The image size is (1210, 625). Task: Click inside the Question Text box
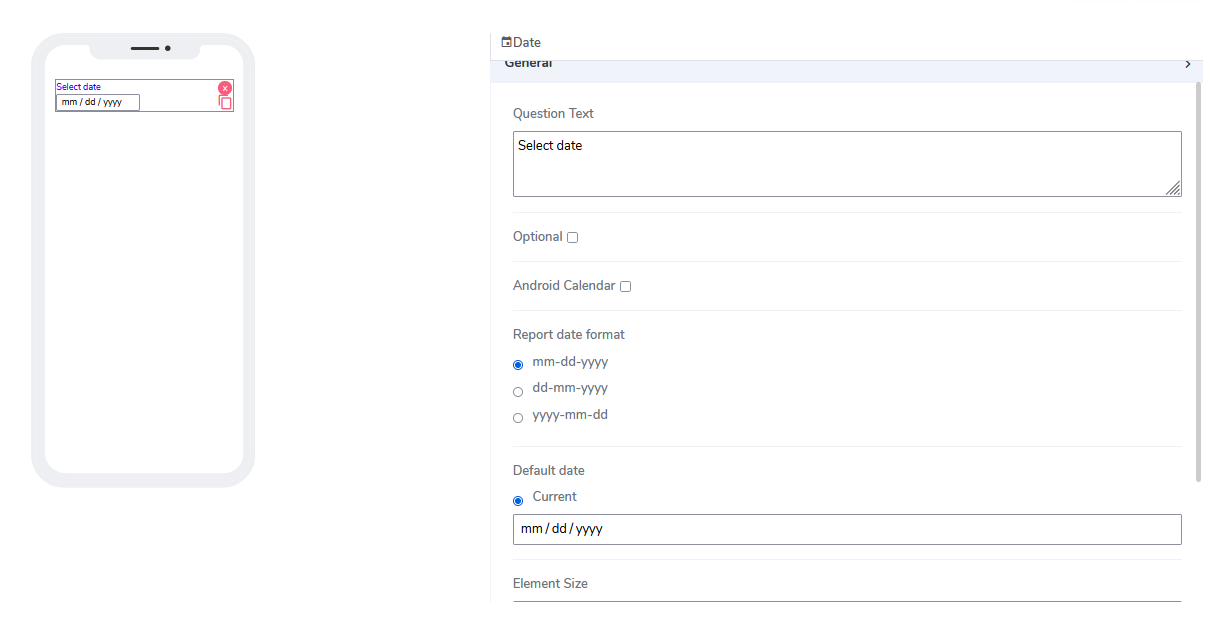click(x=846, y=163)
